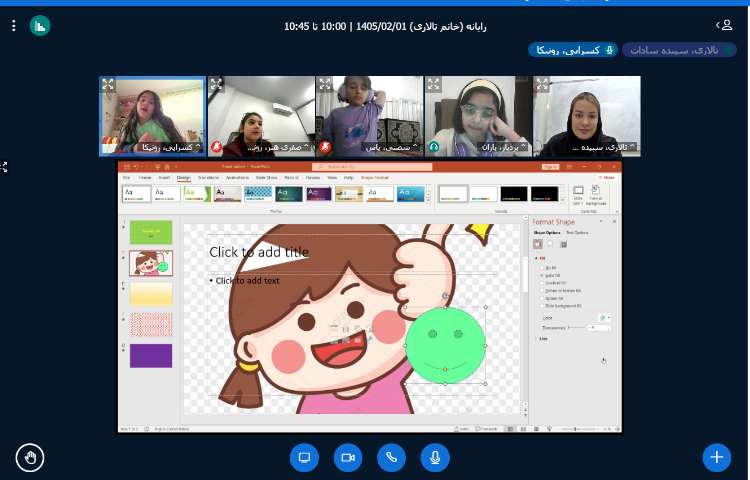The image size is (750, 480).
Task: Open the fill Color dropdown
Action: click(605, 317)
